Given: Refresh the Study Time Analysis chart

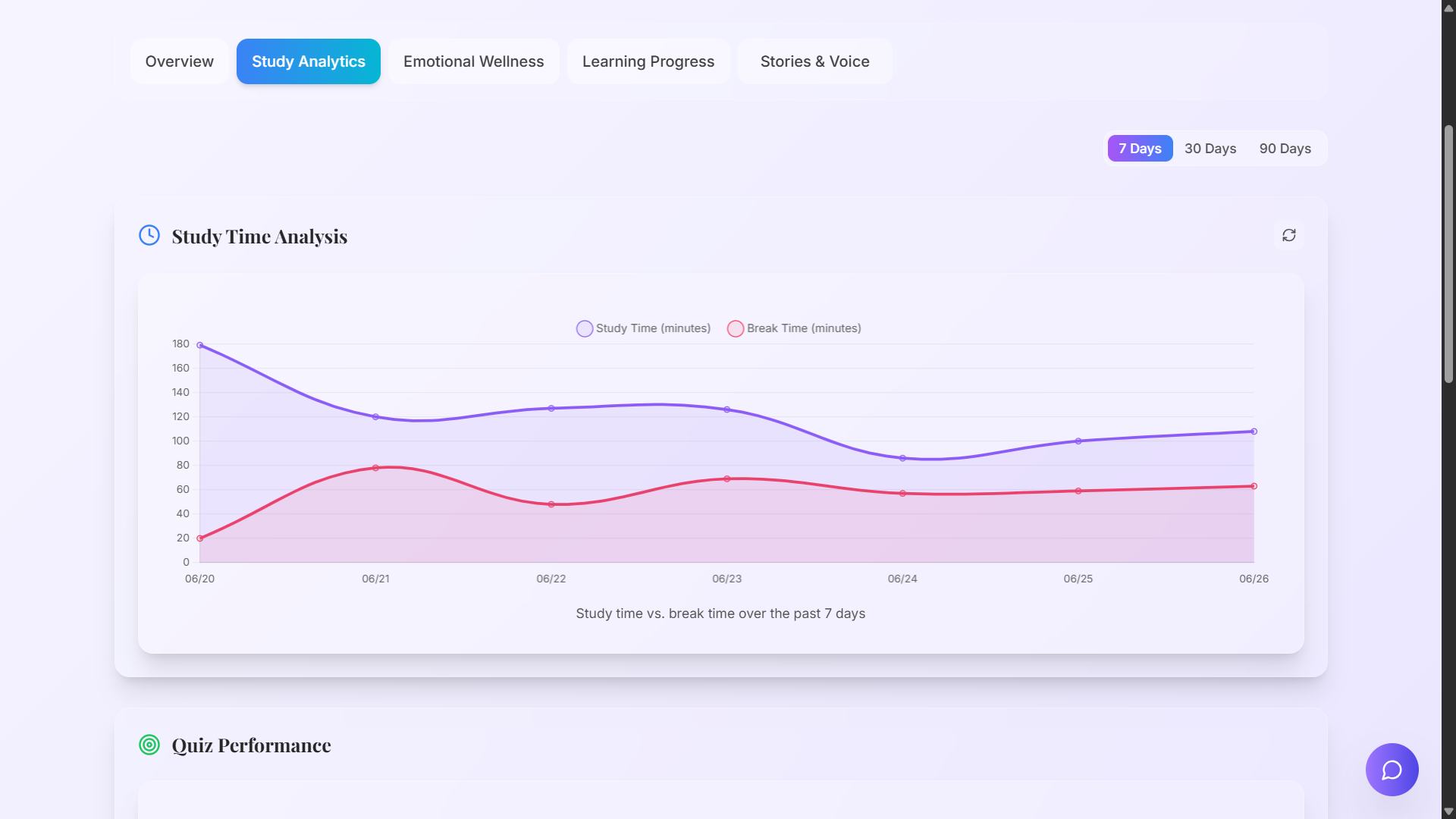Looking at the screenshot, I should (x=1290, y=235).
